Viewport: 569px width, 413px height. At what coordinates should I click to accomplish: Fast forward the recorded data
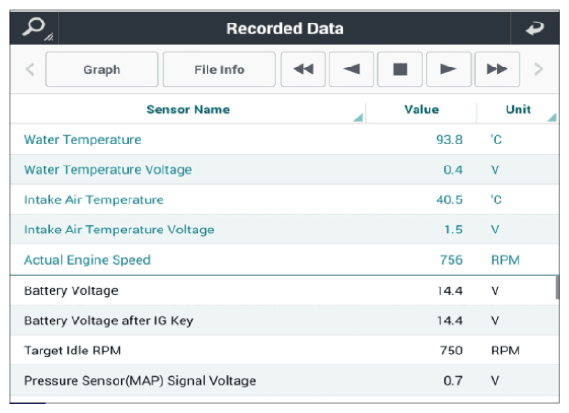click(497, 69)
